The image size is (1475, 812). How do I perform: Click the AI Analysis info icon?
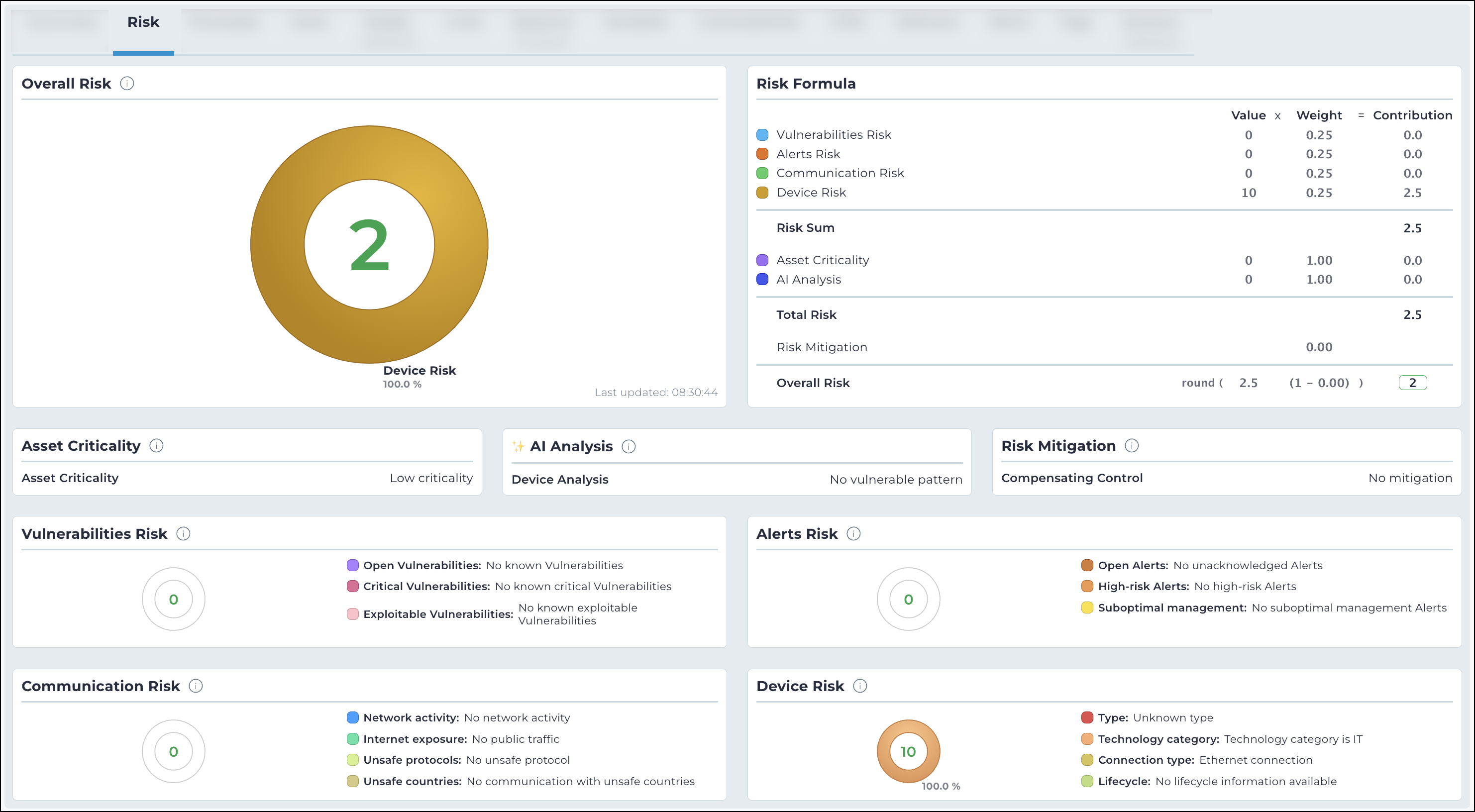coord(629,446)
